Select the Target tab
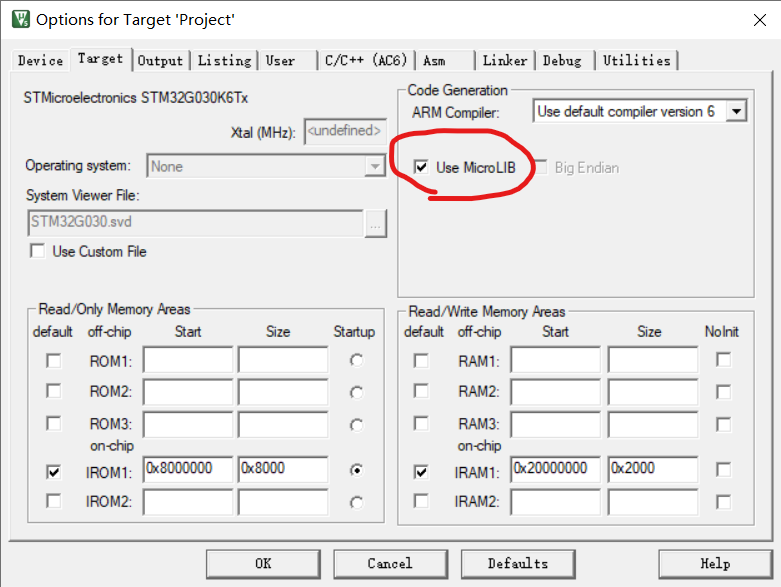This screenshot has width=781, height=587. 101,59
